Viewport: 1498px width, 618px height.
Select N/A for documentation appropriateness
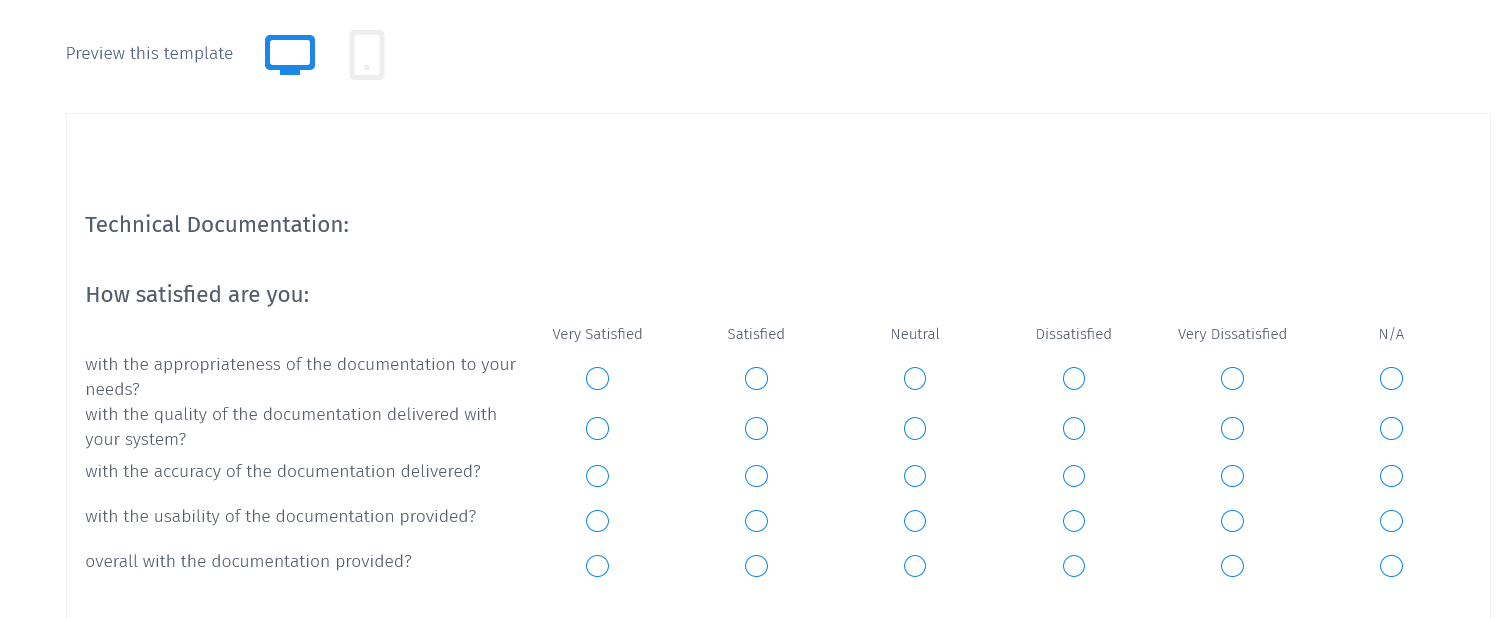1391,378
